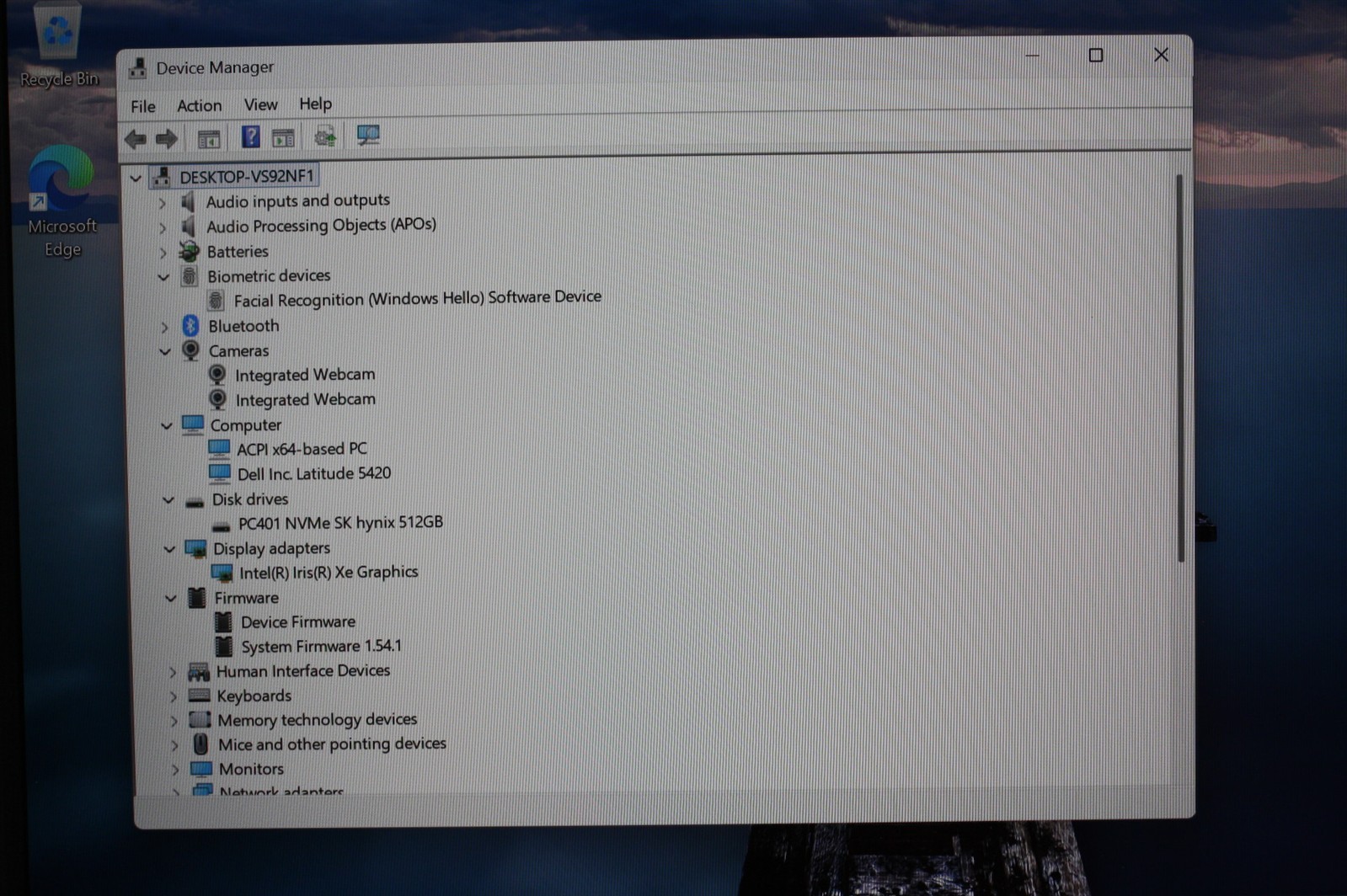Click the Human Interface Devices icon
This screenshot has width=1347, height=896.
pyautogui.click(x=198, y=671)
